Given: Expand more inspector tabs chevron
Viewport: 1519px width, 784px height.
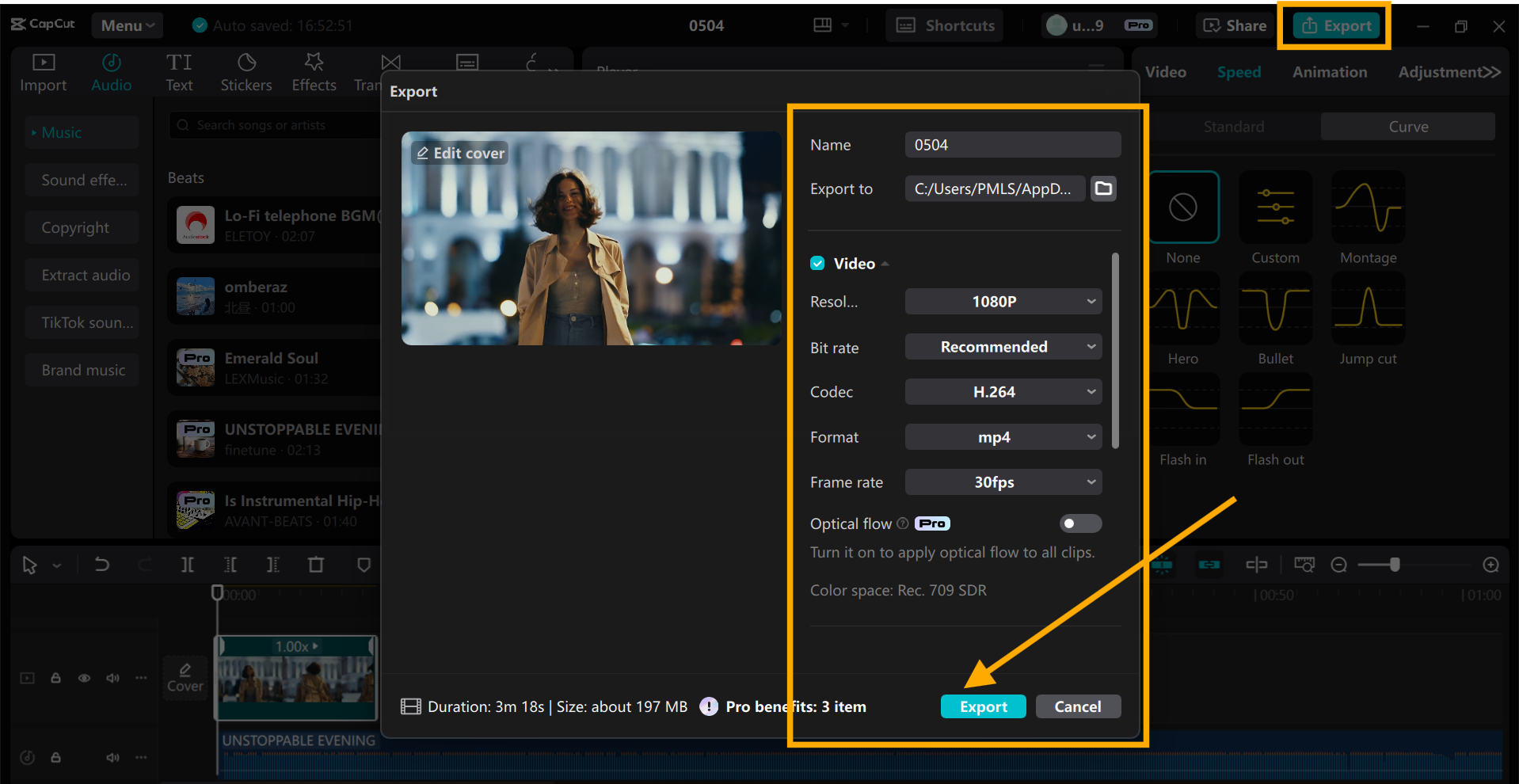Looking at the screenshot, I should click(x=1490, y=72).
